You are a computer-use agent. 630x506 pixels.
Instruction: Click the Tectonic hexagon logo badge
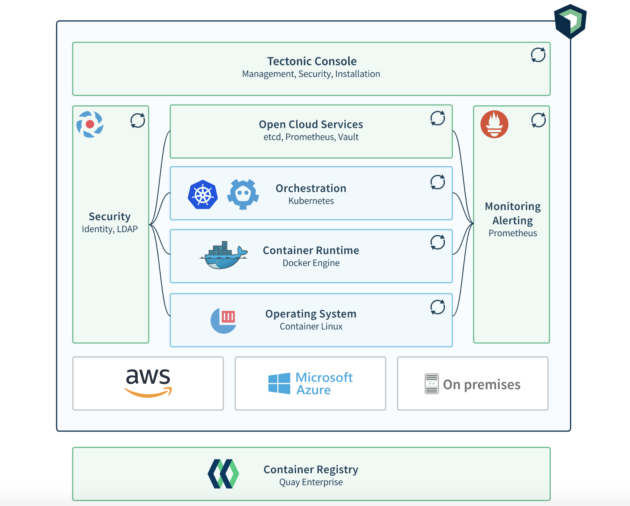pyautogui.click(x=570, y=21)
